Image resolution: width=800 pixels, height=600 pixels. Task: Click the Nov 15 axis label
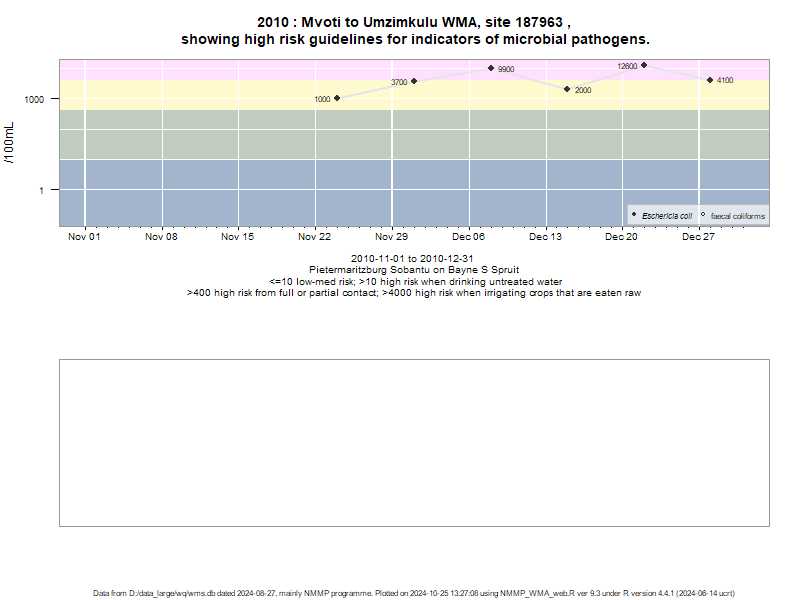[237, 237]
